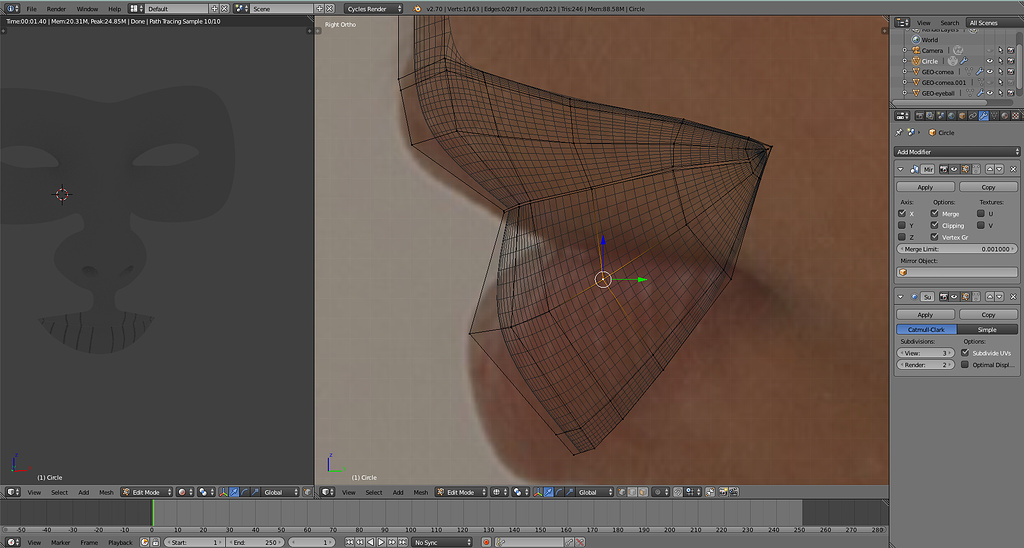Hide the Circle object via eye icon
The width and height of the screenshot is (1024, 548).
[x=989, y=61]
